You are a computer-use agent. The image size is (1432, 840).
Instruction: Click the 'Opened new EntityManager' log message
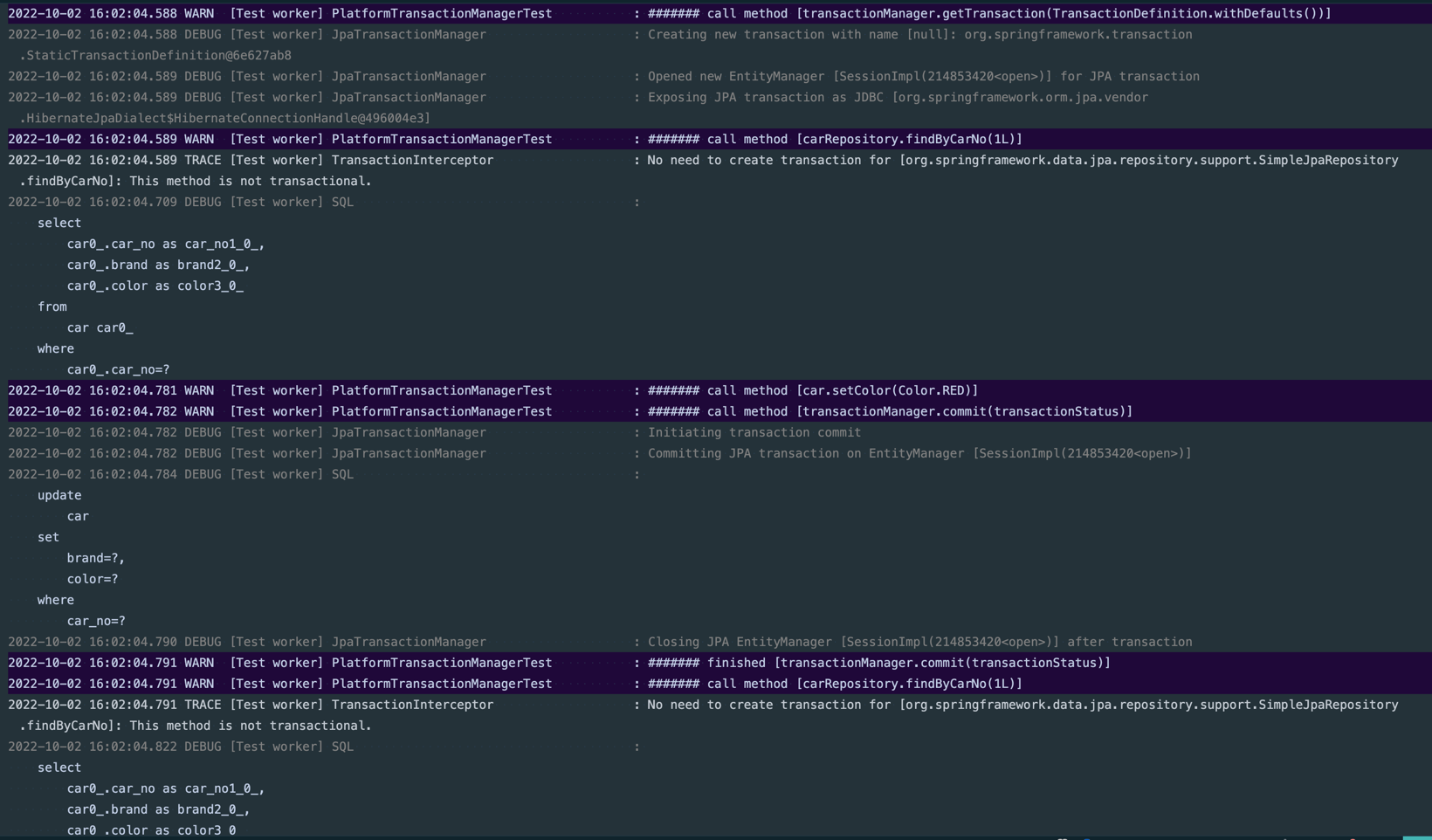(923, 77)
